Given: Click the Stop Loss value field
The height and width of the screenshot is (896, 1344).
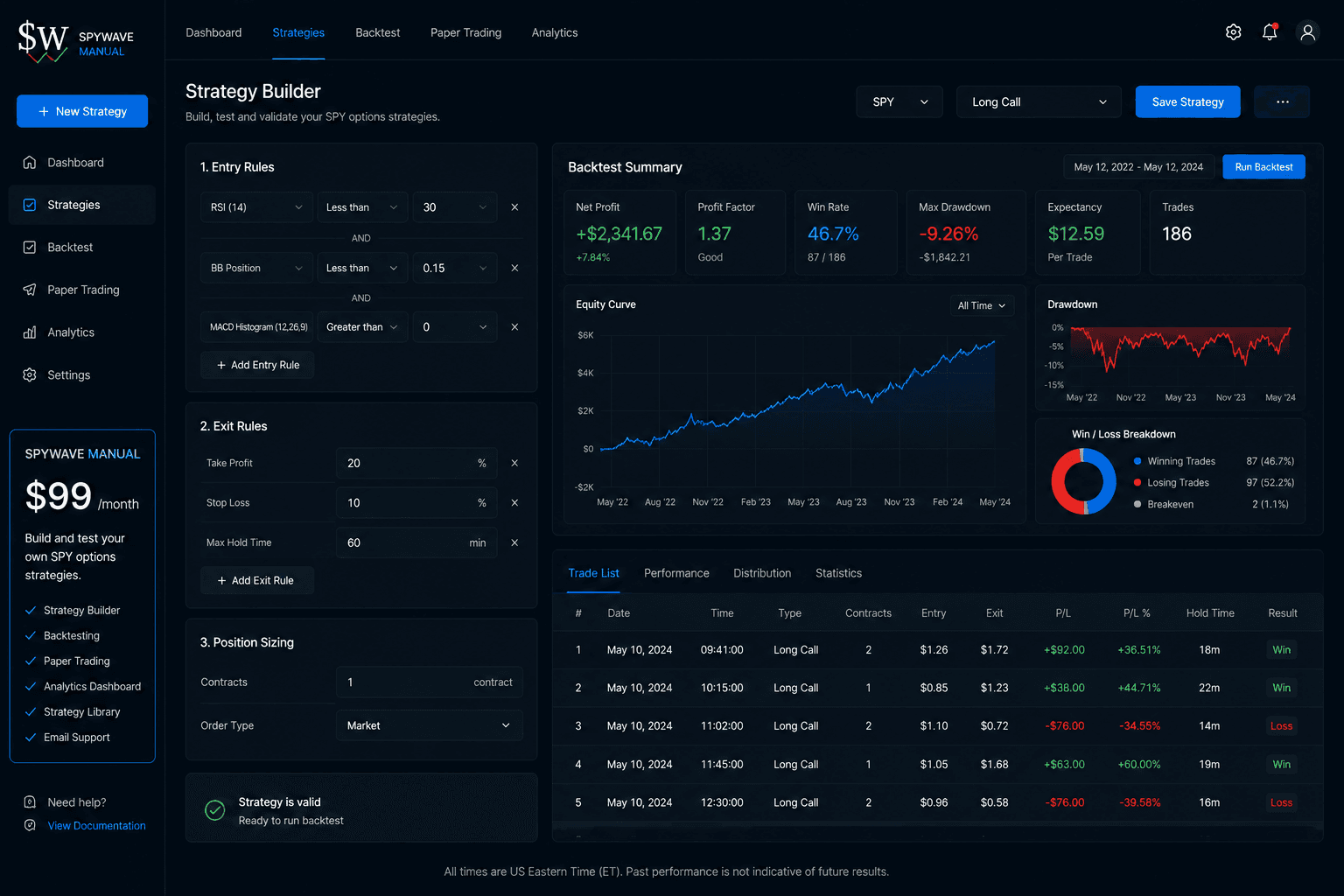Looking at the screenshot, I should coord(416,503).
